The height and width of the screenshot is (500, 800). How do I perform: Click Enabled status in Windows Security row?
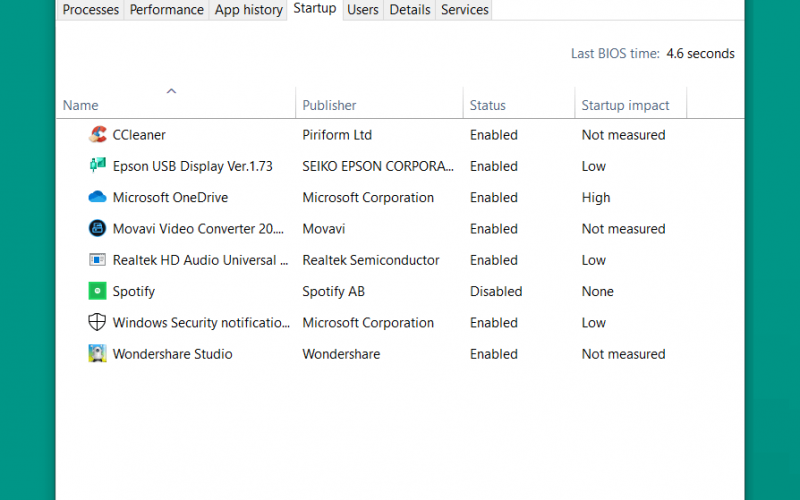pyautogui.click(x=493, y=322)
